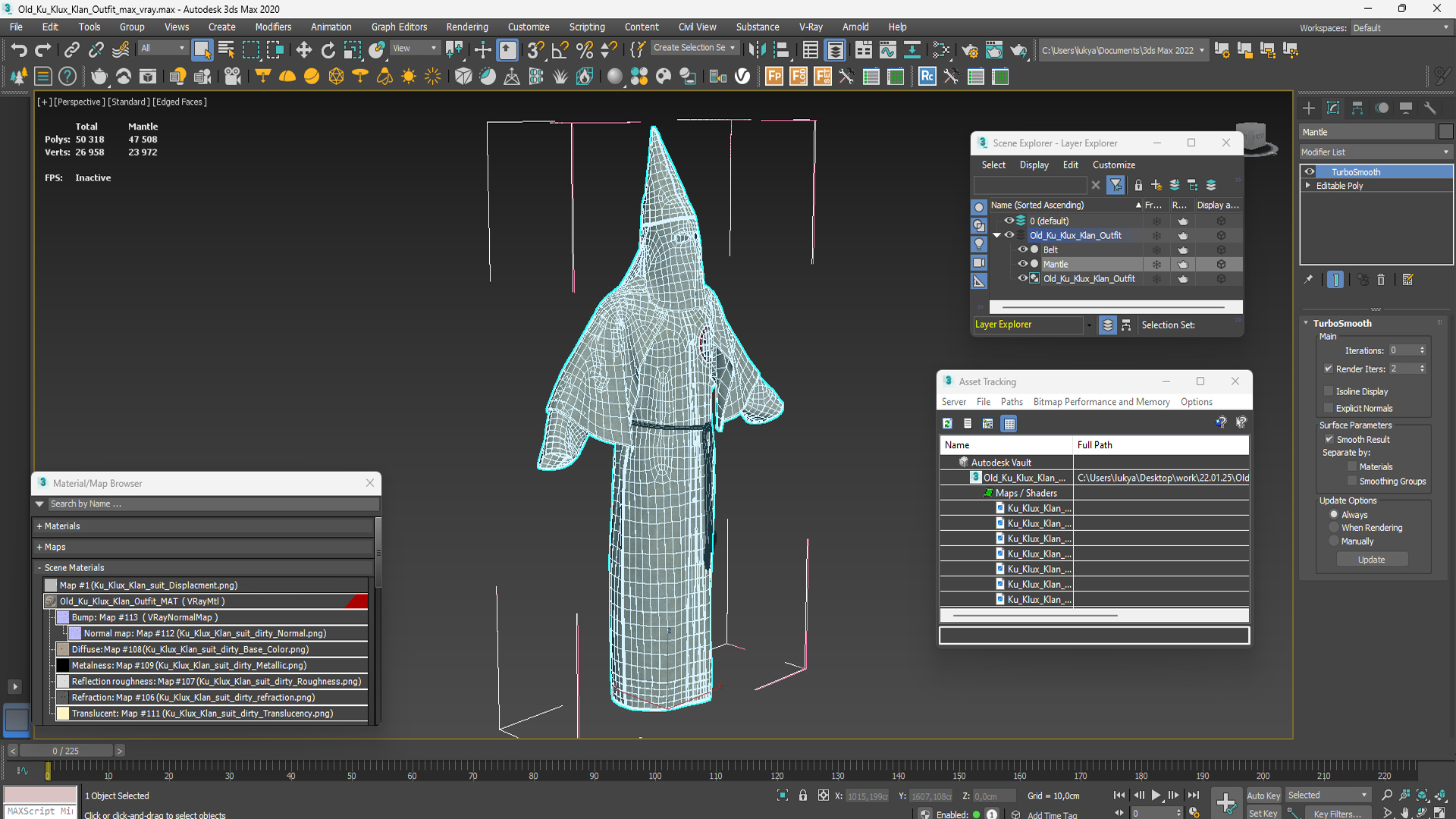Image resolution: width=1456 pixels, height=819 pixels.
Task: Toggle visibility eye of Mantle object
Action: pos(1022,264)
